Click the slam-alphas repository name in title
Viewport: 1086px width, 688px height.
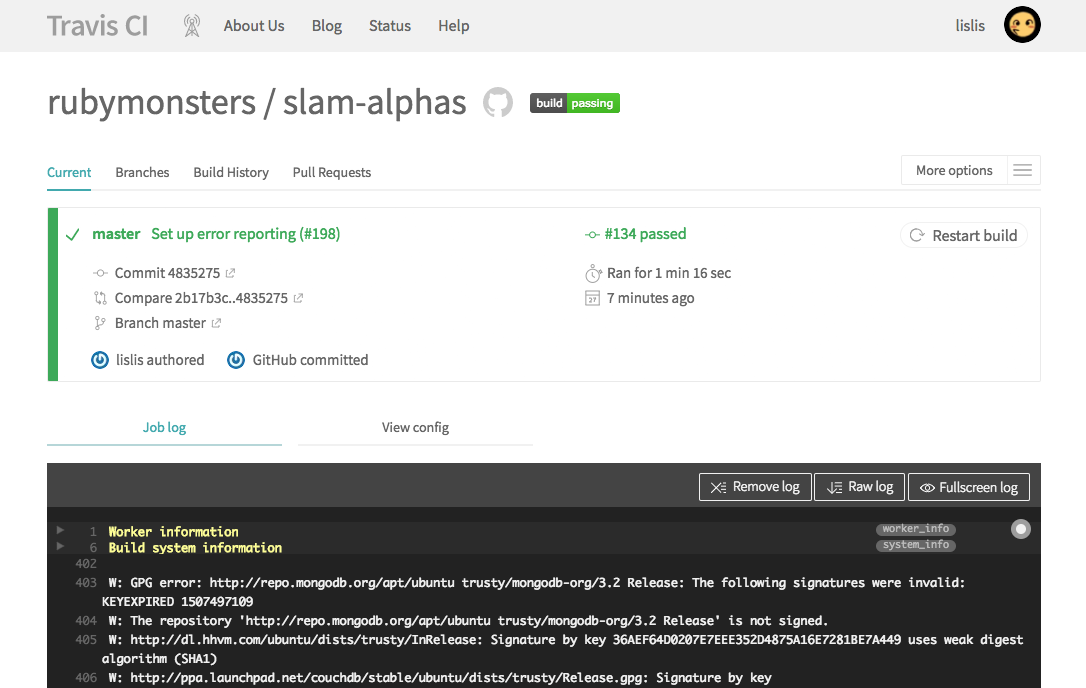[x=375, y=103]
